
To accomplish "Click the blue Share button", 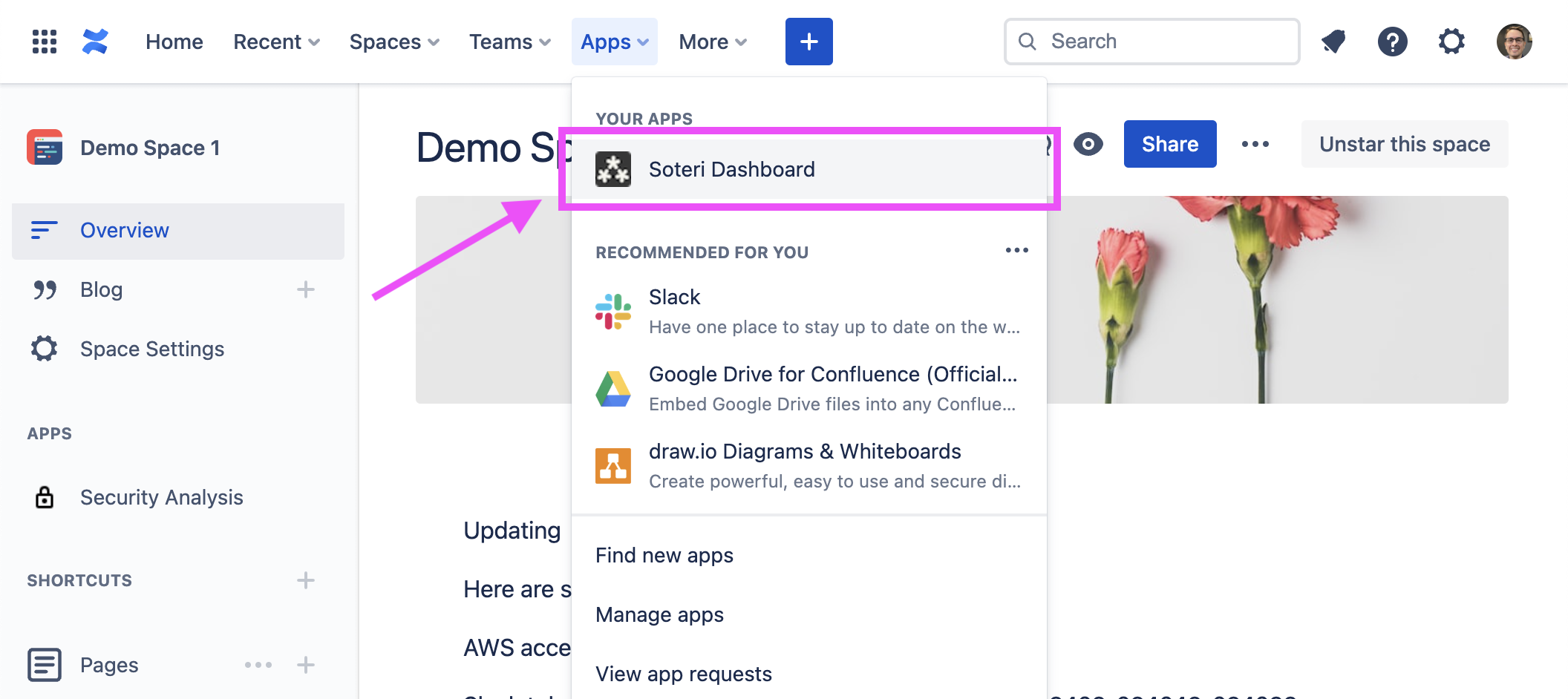I will [1170, 144].
